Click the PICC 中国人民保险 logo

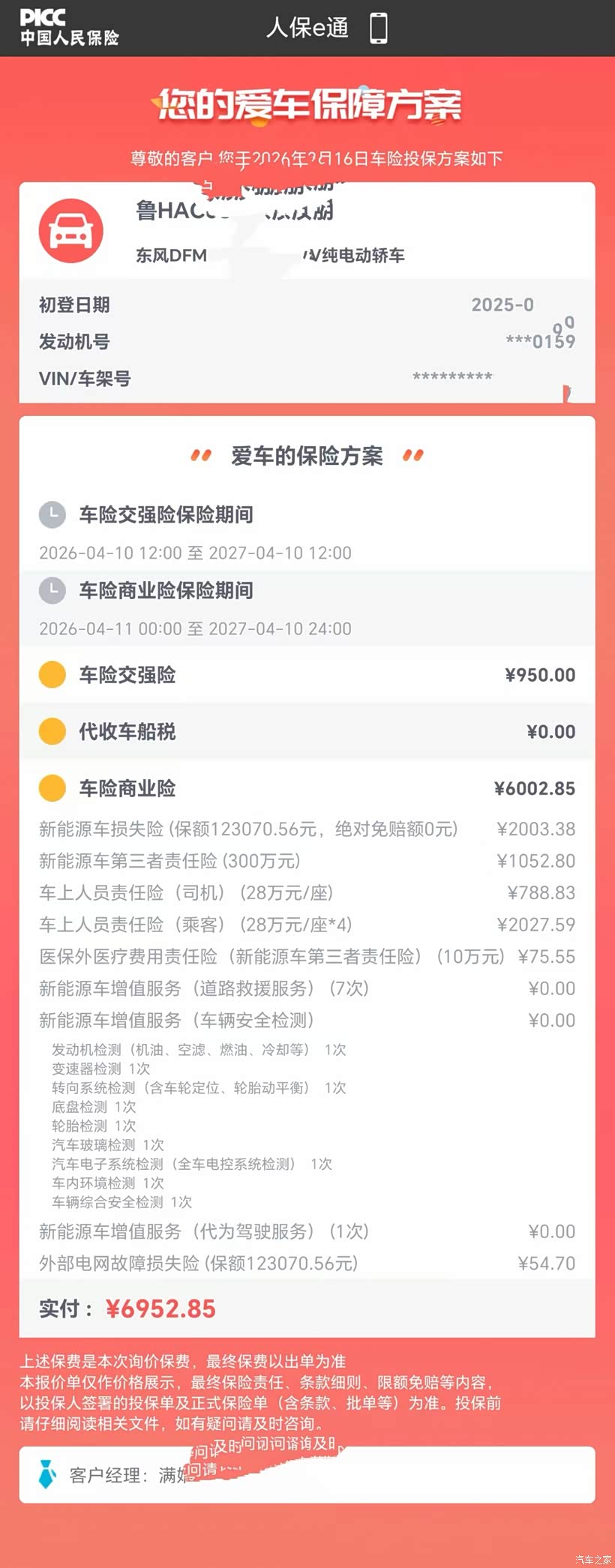69,28
